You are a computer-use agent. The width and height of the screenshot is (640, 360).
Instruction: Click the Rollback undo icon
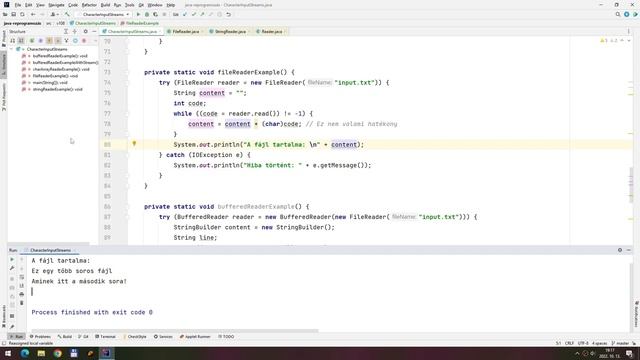(229, 14)
